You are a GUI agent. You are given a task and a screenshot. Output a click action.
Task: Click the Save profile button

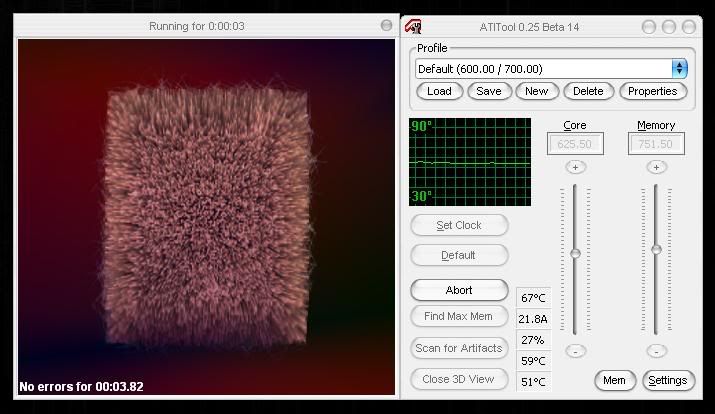pyautogui.click(x=489, y=91)
